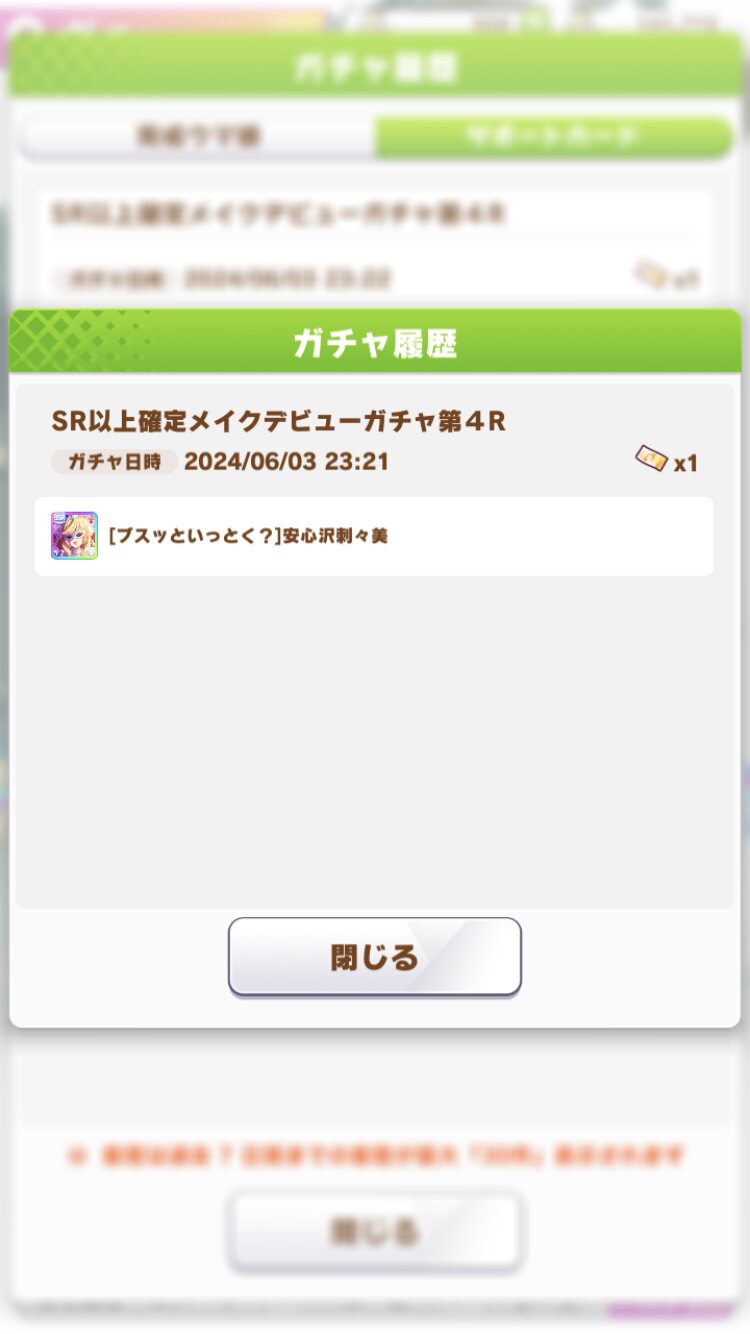Click the blurred ガチャ履歴 title bar at the top

point(375,66)
